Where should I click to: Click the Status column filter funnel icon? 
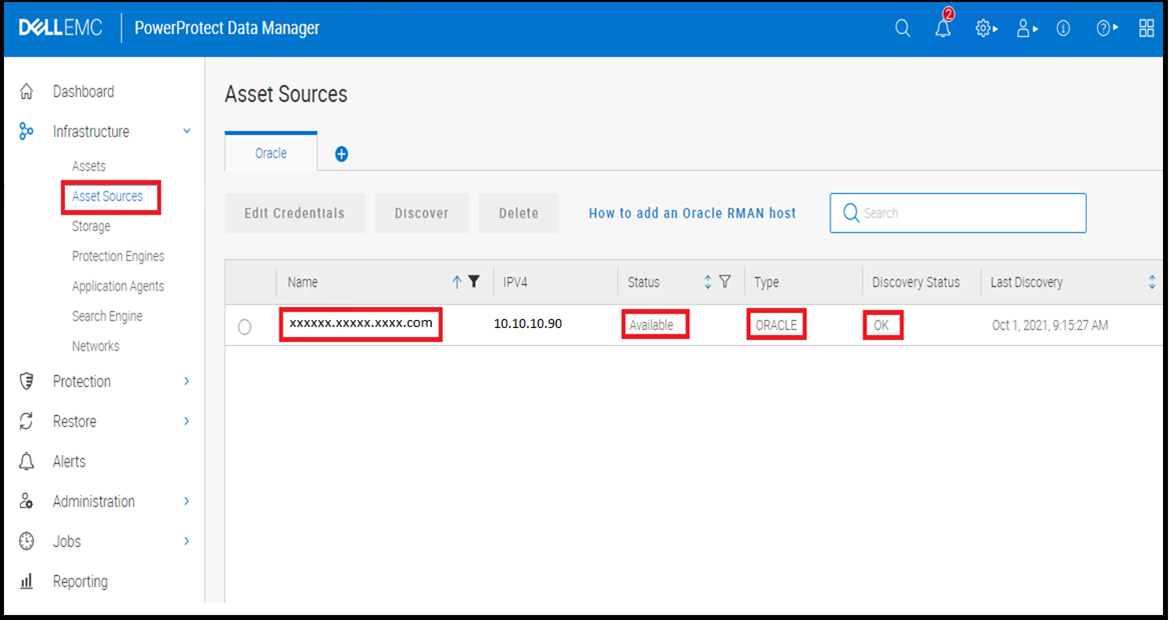coord(725,282)
